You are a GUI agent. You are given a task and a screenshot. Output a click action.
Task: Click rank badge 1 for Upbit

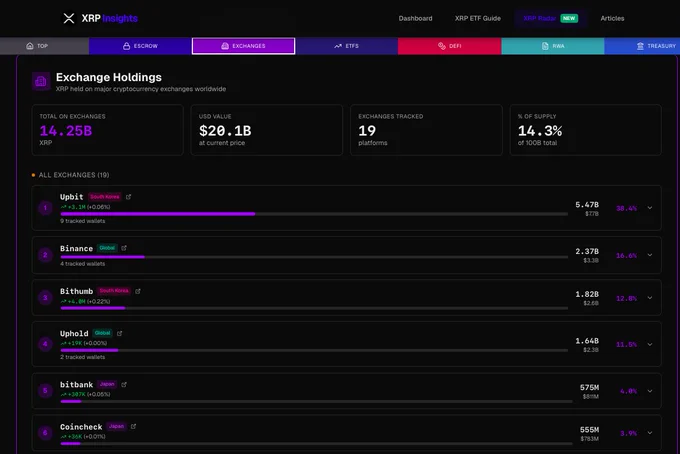45,208
